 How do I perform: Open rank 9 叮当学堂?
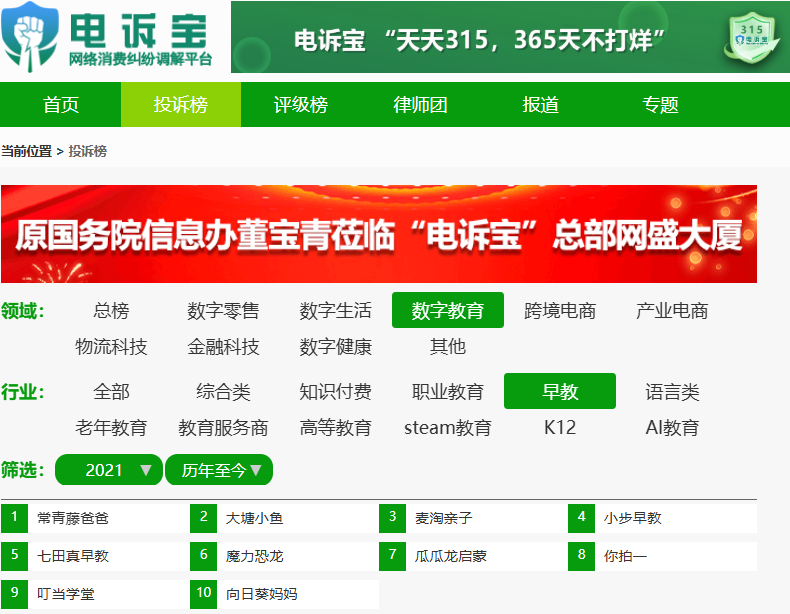(95, 594)
